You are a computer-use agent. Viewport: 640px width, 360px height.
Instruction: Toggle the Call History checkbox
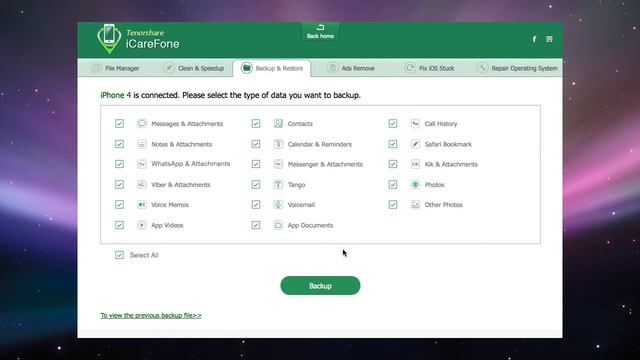pyautogui.click(x=393, y=123)
